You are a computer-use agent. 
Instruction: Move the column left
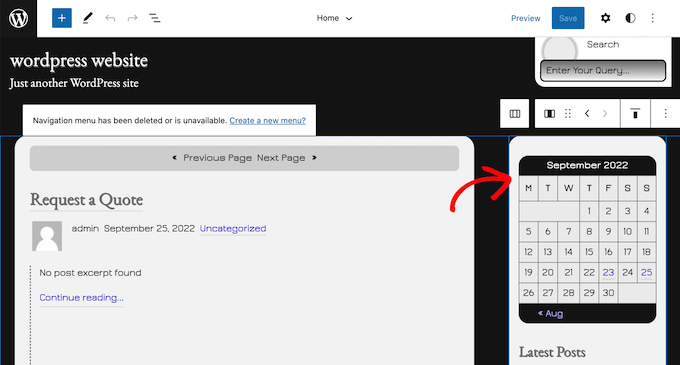[587, 114]
